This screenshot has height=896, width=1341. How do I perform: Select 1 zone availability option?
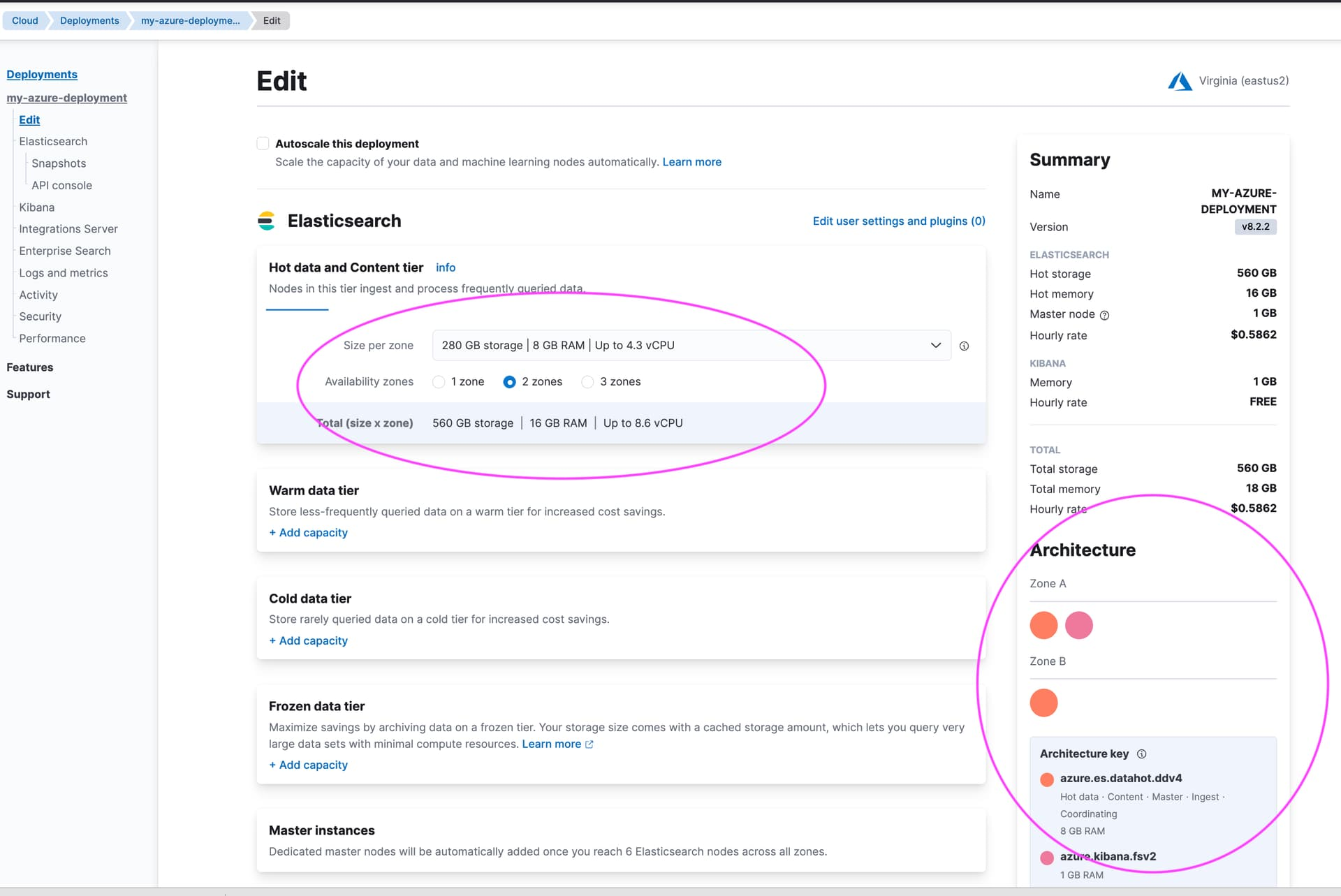(438, 381)
